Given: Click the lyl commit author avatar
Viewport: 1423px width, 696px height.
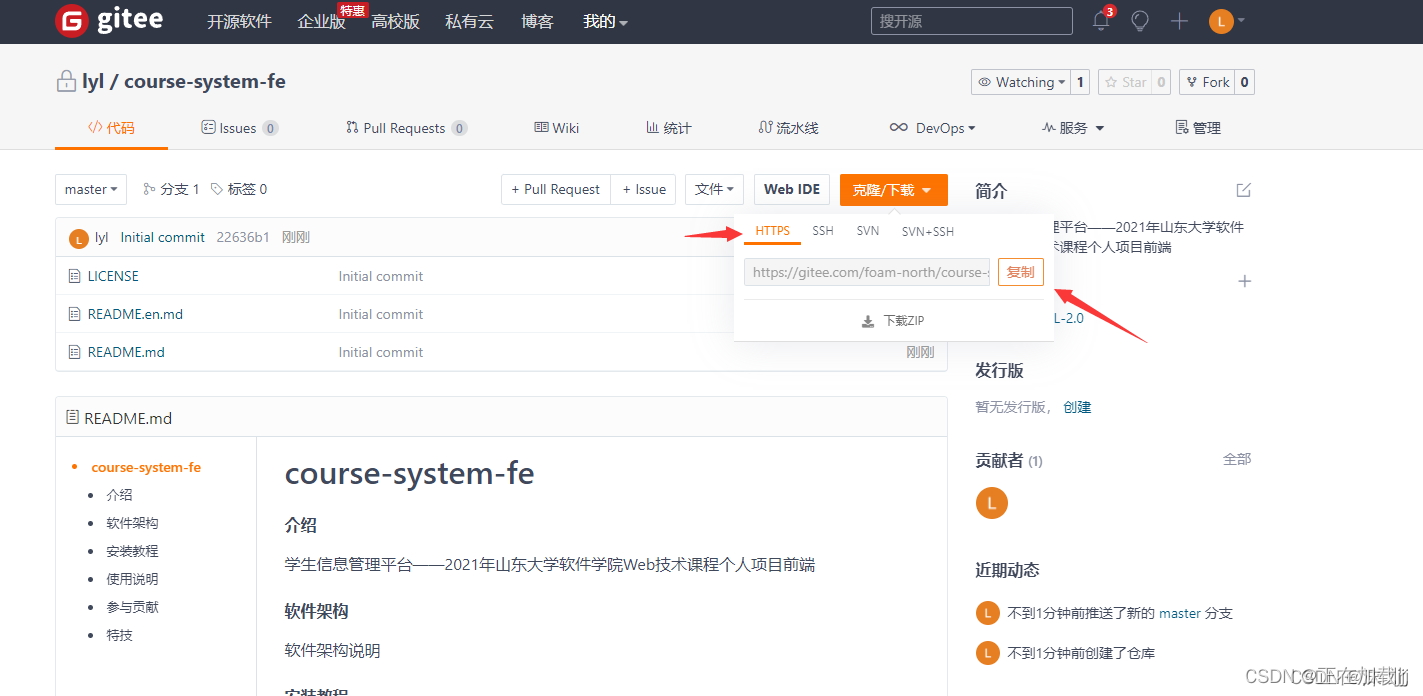Looking at the screenshot, I should pyautogui.click(x=78, y=238).
